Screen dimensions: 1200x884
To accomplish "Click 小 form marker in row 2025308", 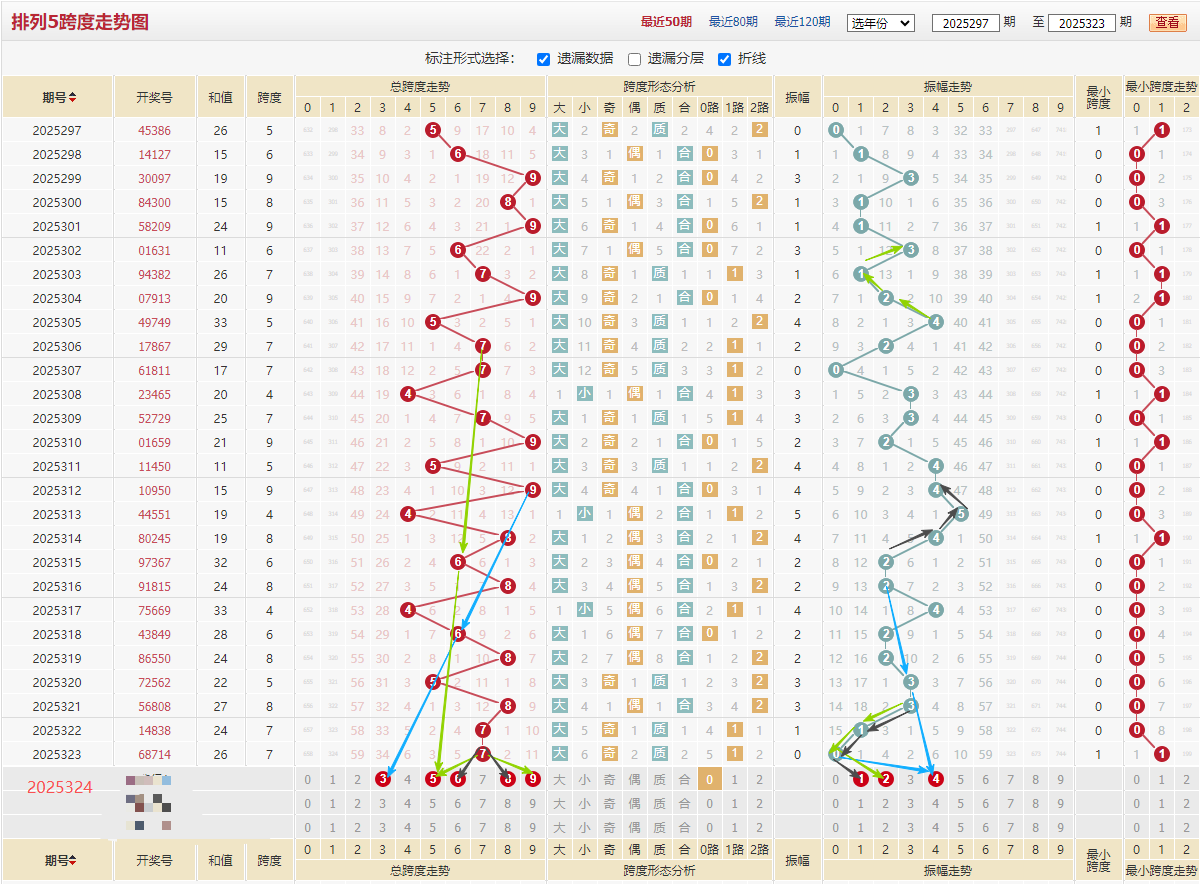I will [584, 394].
